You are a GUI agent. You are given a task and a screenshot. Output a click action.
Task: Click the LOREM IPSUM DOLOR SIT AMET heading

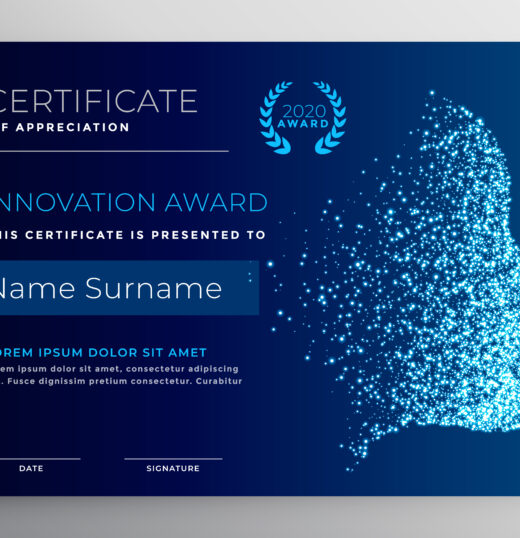tap(103, 353)
